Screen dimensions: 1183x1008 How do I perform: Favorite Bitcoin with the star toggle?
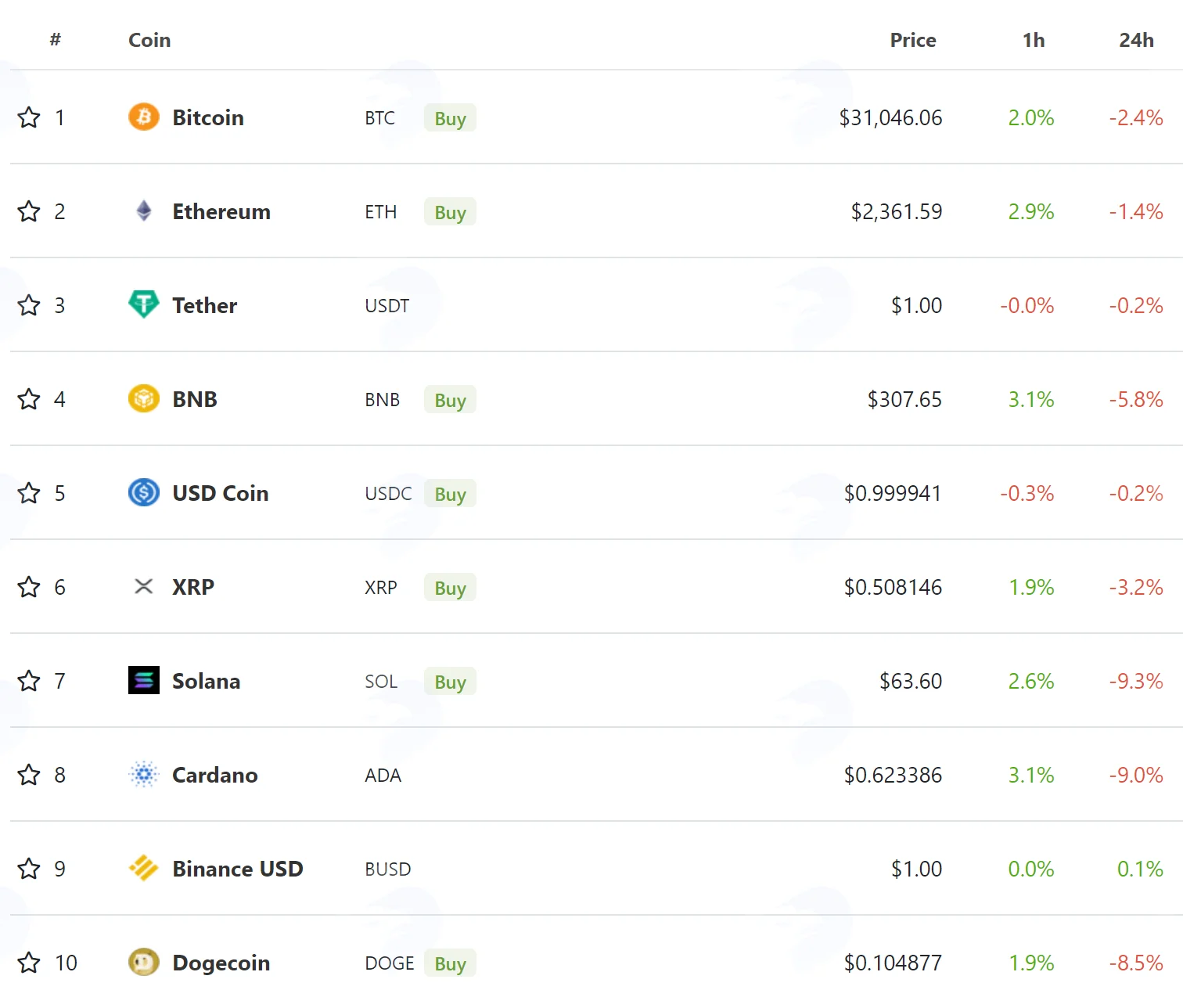point(29,117)
